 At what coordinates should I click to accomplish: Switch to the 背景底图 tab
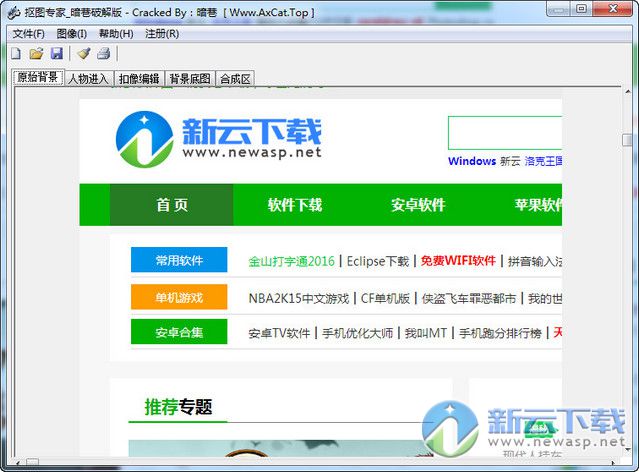(x=190, y=79)
